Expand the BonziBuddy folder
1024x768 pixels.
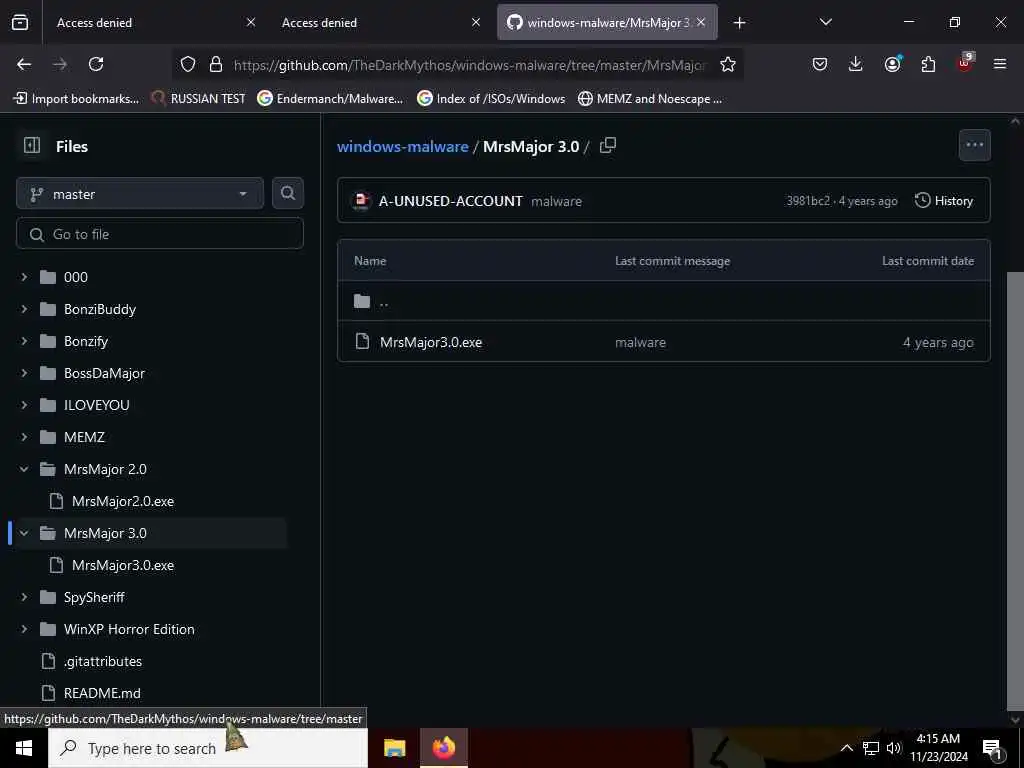coord(24,309)
